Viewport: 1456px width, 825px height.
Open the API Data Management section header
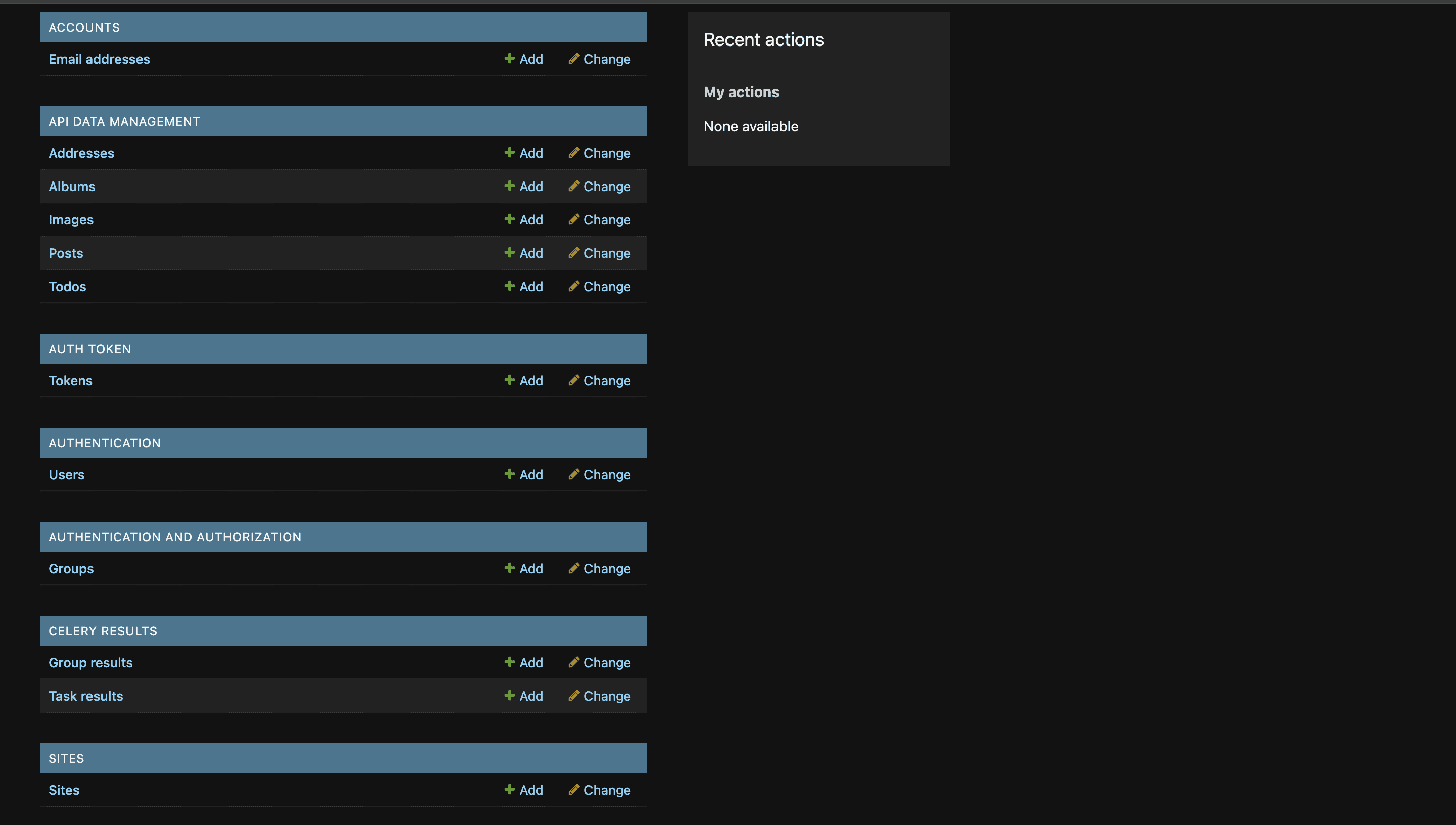click(124, 121)
